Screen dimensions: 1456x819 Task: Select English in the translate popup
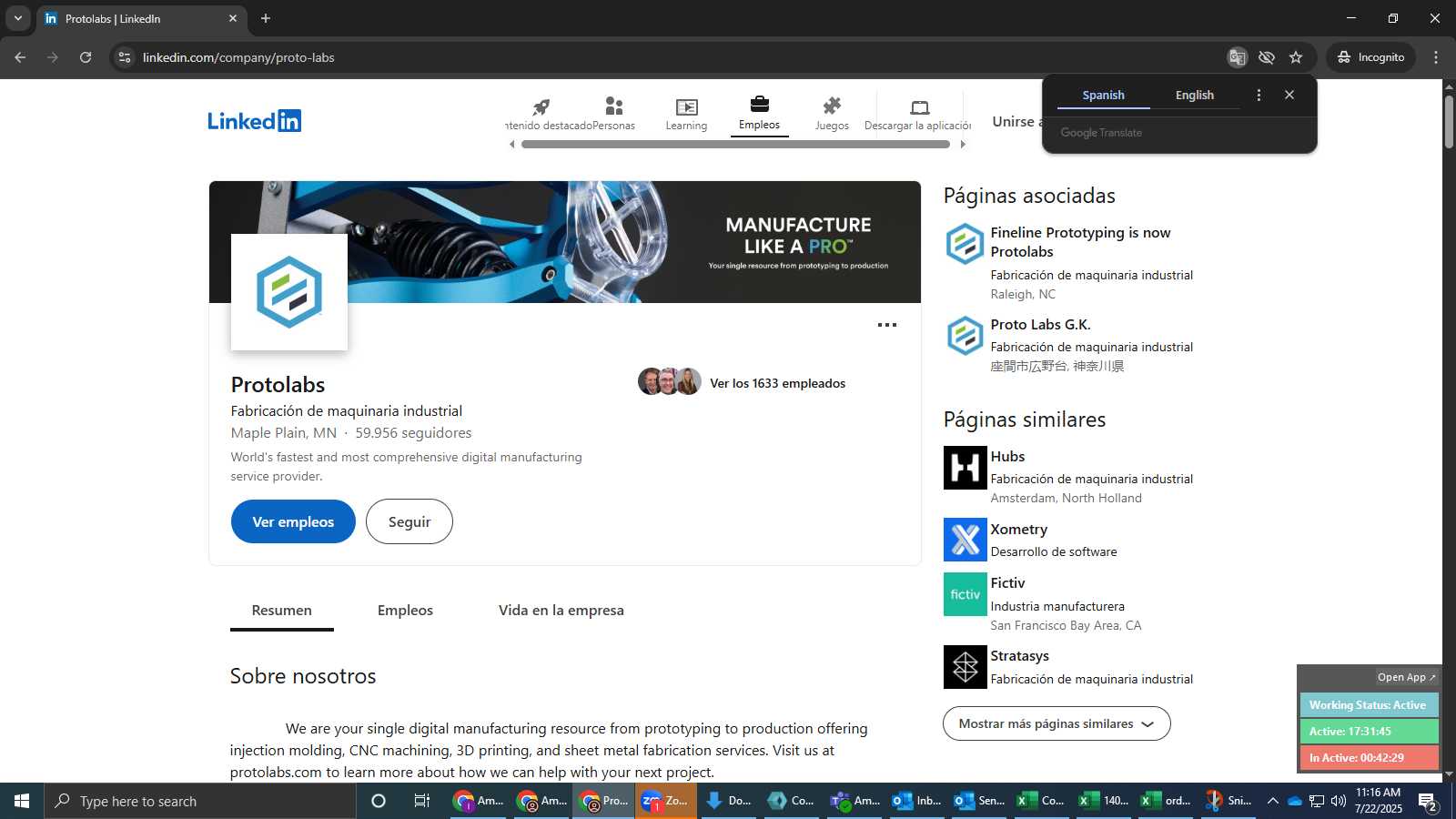click(1195, 95)
